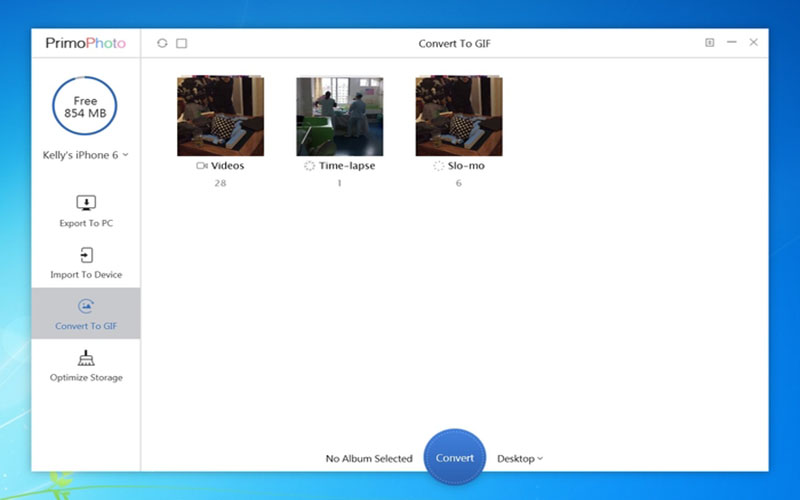Click the blue Convert button
800x500 pixels.
[455, 458]
